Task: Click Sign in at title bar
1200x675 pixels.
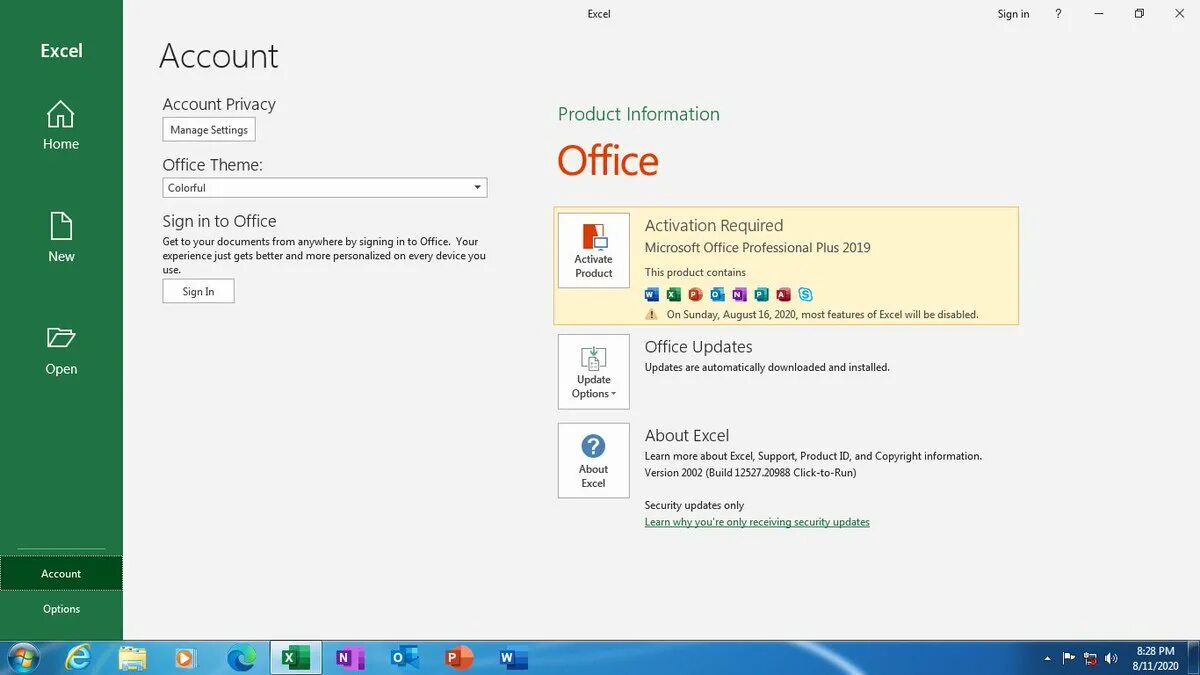Action: point(1013,14)
